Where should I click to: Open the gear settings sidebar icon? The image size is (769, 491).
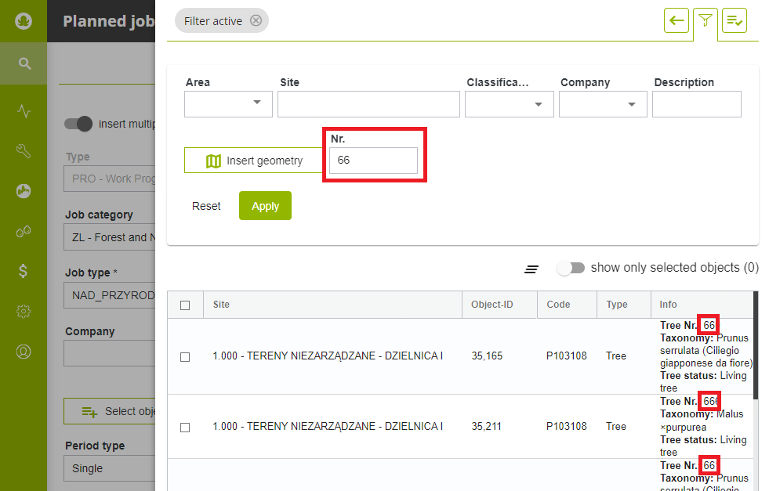(x=24, y=311)
